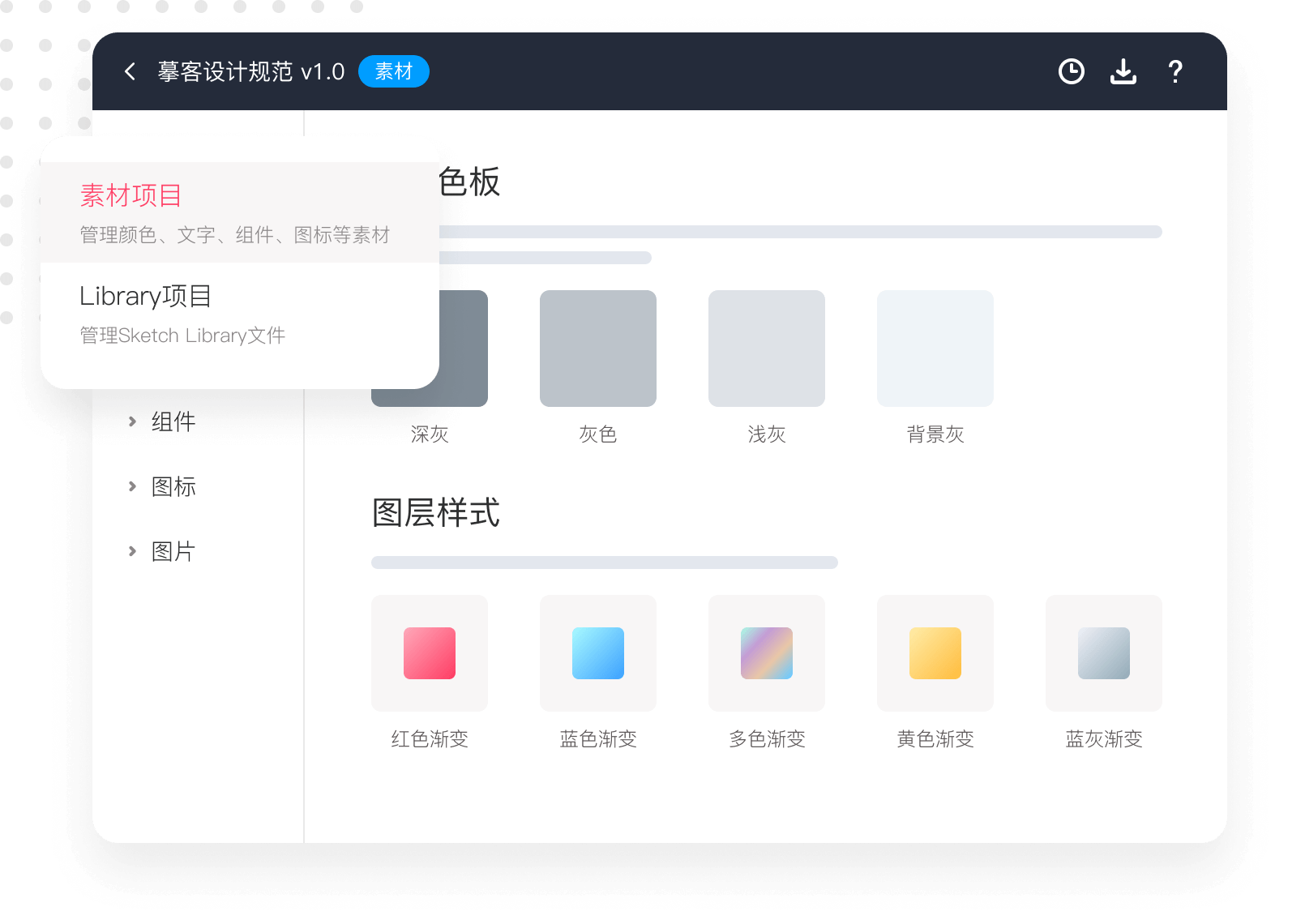Click the 浅灰 swatch label

pyautogui.click(x=767, y=434)
